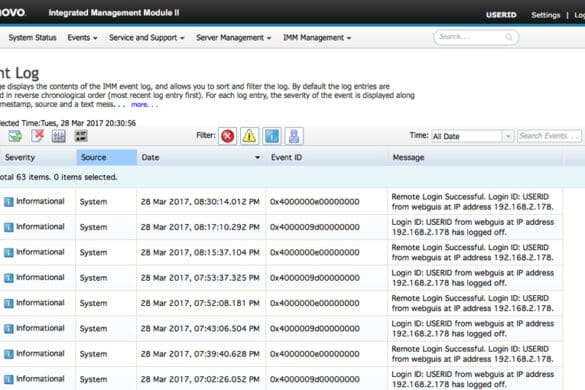The width and height of the screenshot is (585, 390).
Task: Click the Integrated Management Module II title
Action: tap(114, 13)
